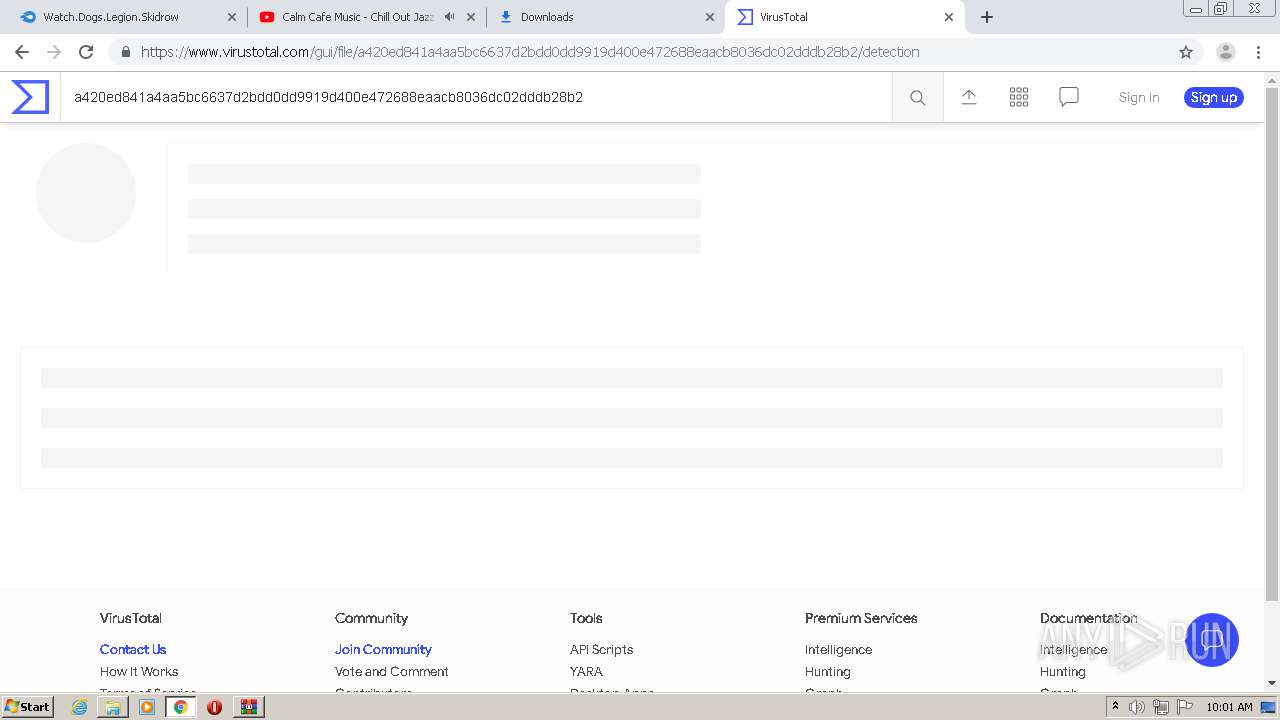Click the taskbar clock 10:01 AM
1280x720 pixels.
click(1229, 707)
